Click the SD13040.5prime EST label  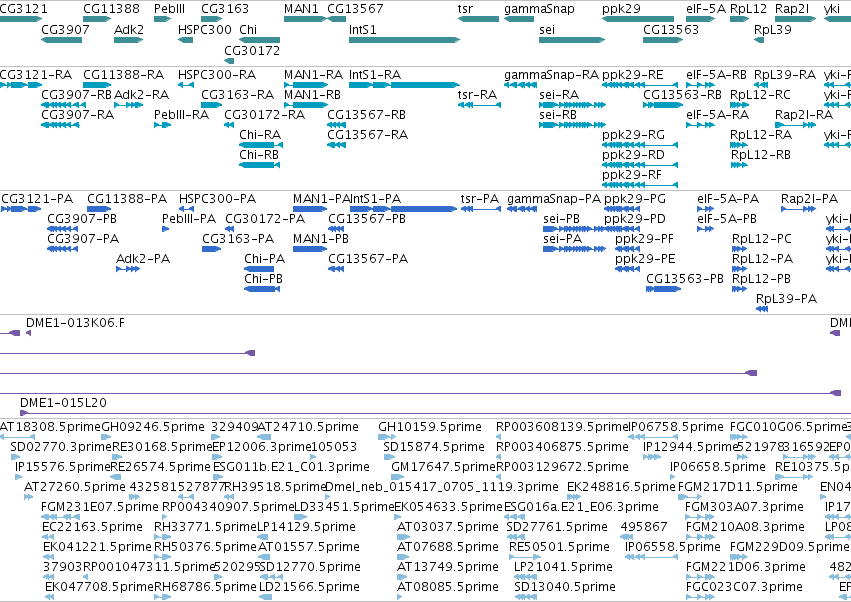coord(565,588)
